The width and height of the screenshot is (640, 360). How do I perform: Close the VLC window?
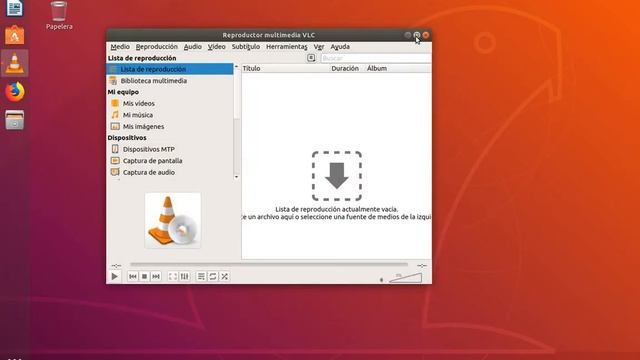426,35
